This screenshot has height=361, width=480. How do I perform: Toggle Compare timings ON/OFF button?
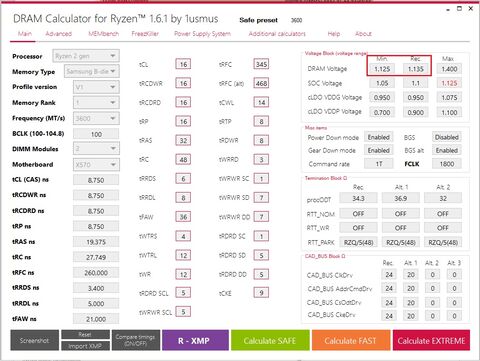tap(136, 340)
